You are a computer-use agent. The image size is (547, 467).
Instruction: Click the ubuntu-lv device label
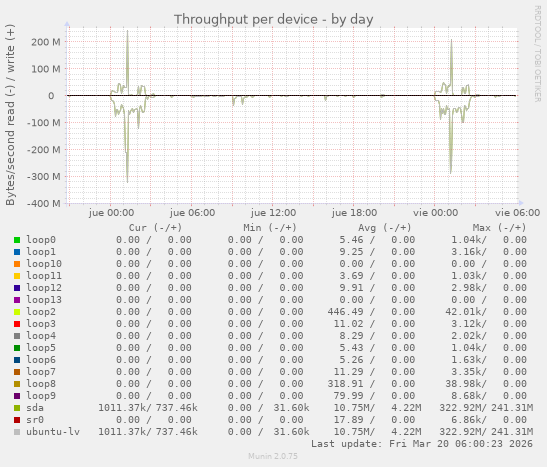[53, 431]
